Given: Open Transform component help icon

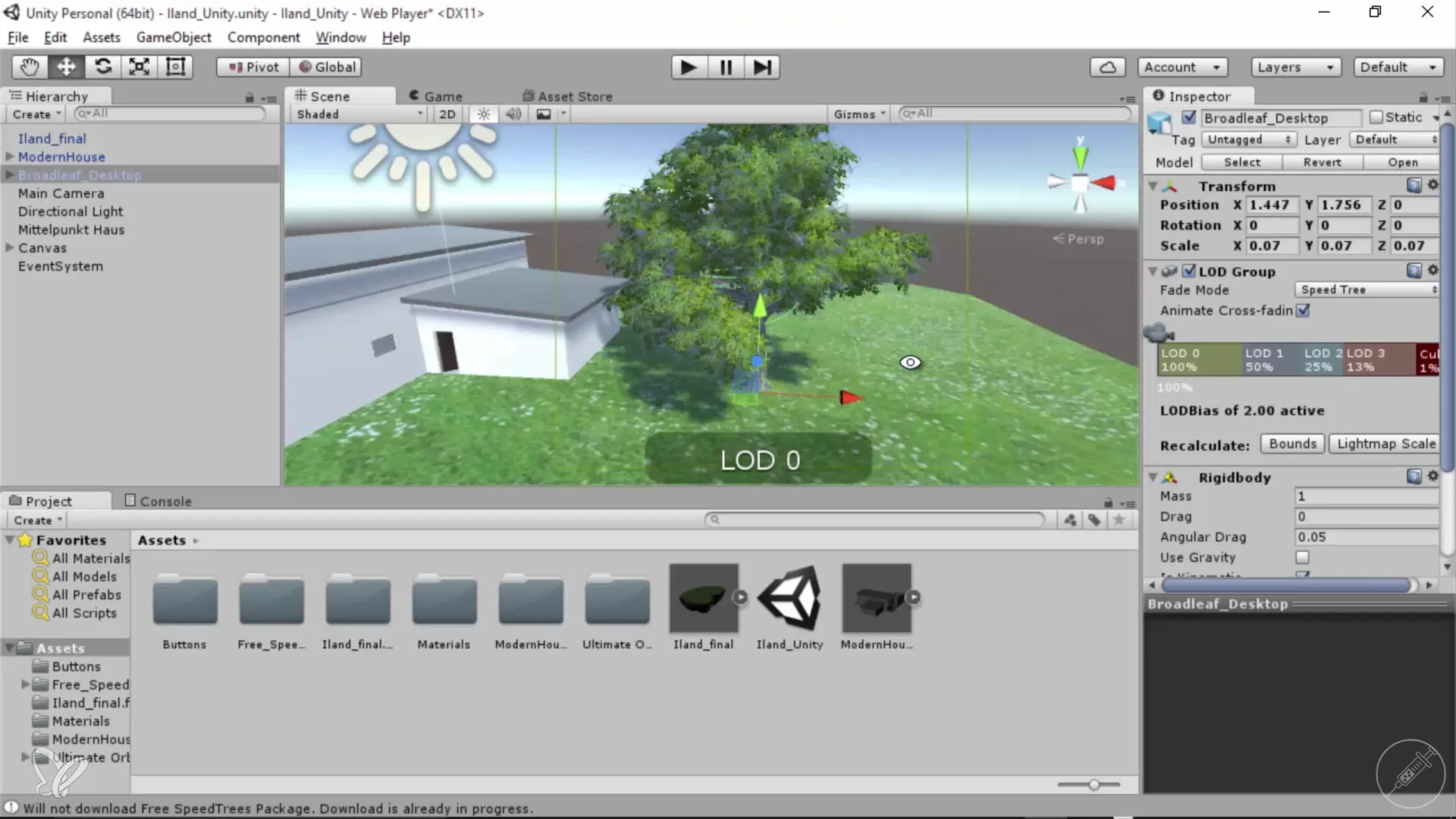Looking at the screenshot, I should (1414, 185).
